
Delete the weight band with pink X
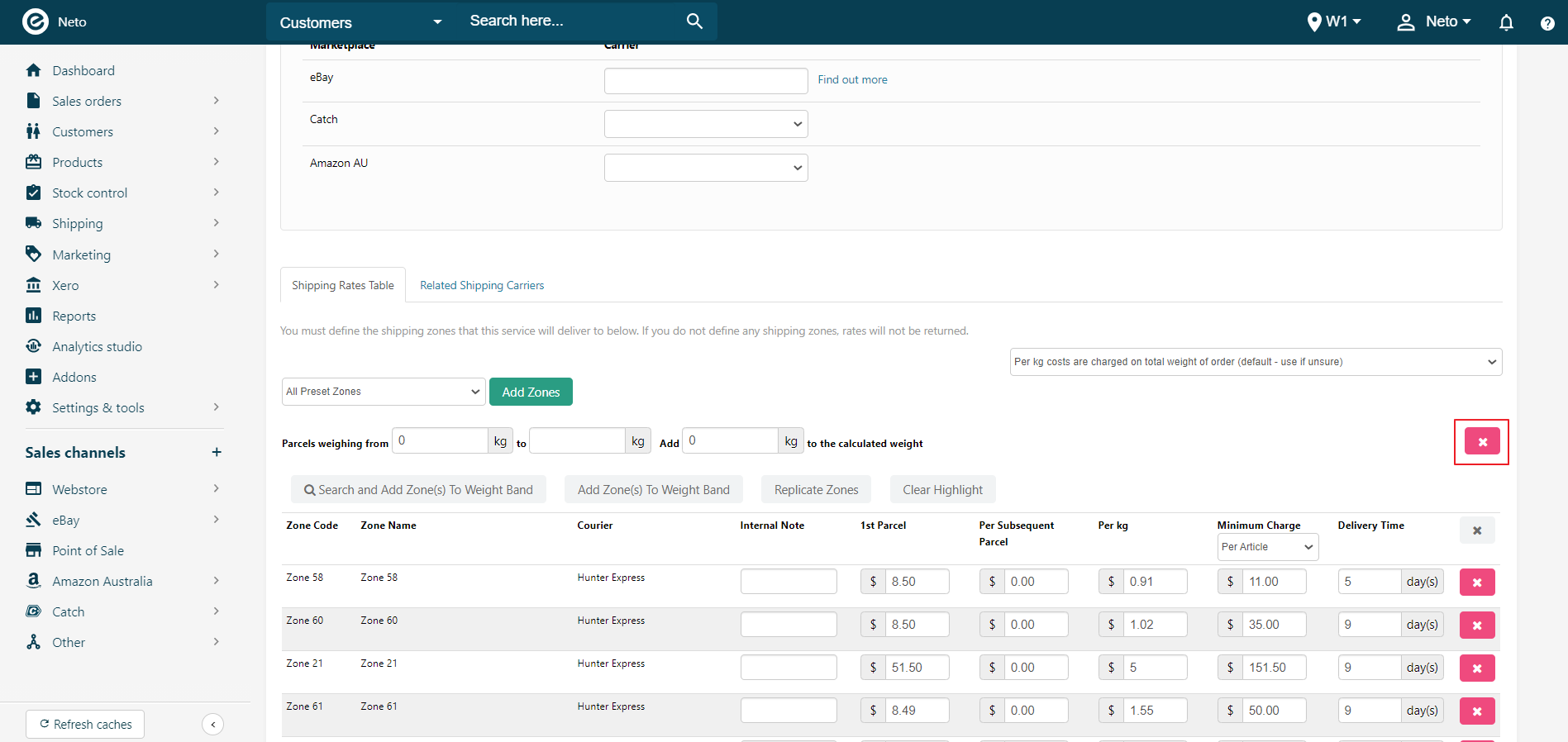[1482, 441]
